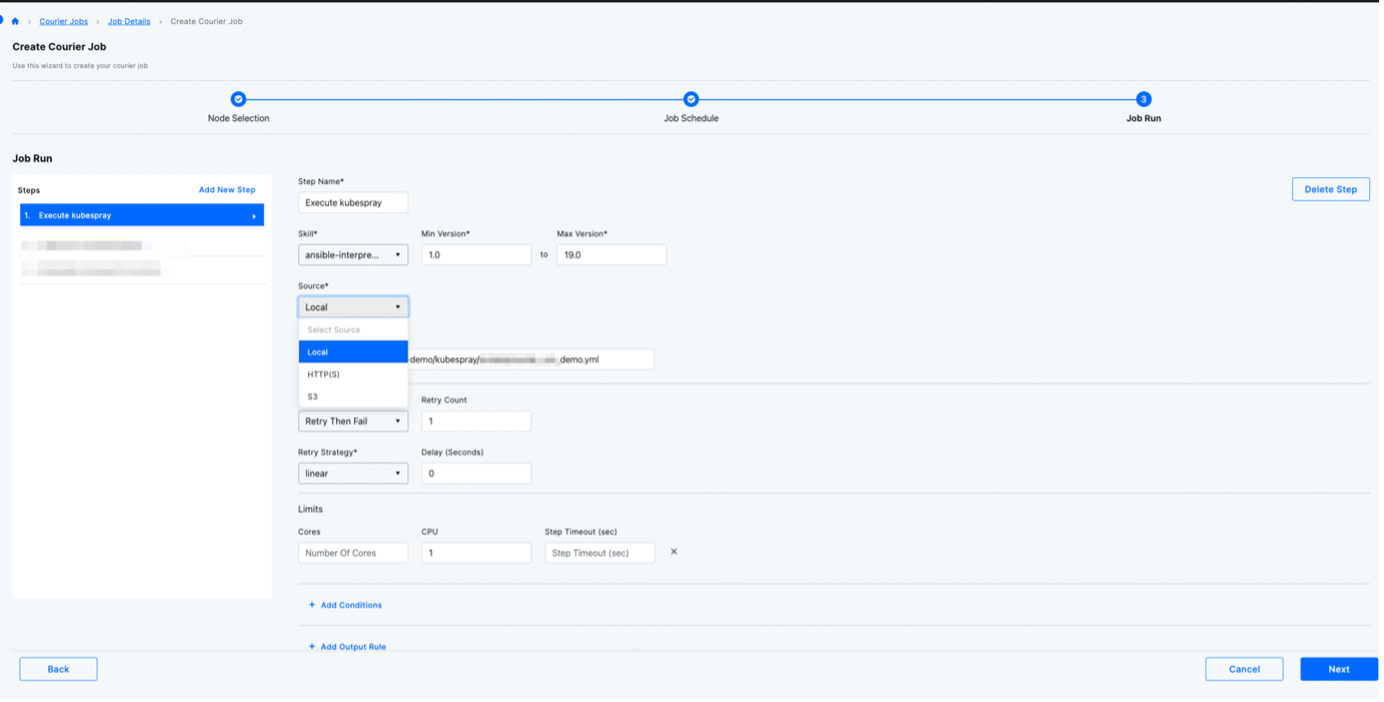Click the completed Node Selection checkmark icon
The height and width of the screenshot is (702, 1384).
click(238, 99)
